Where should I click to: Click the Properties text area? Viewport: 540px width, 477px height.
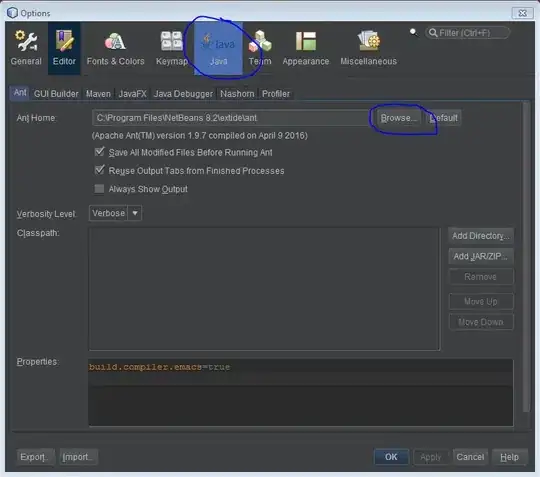tap(301, 393)
